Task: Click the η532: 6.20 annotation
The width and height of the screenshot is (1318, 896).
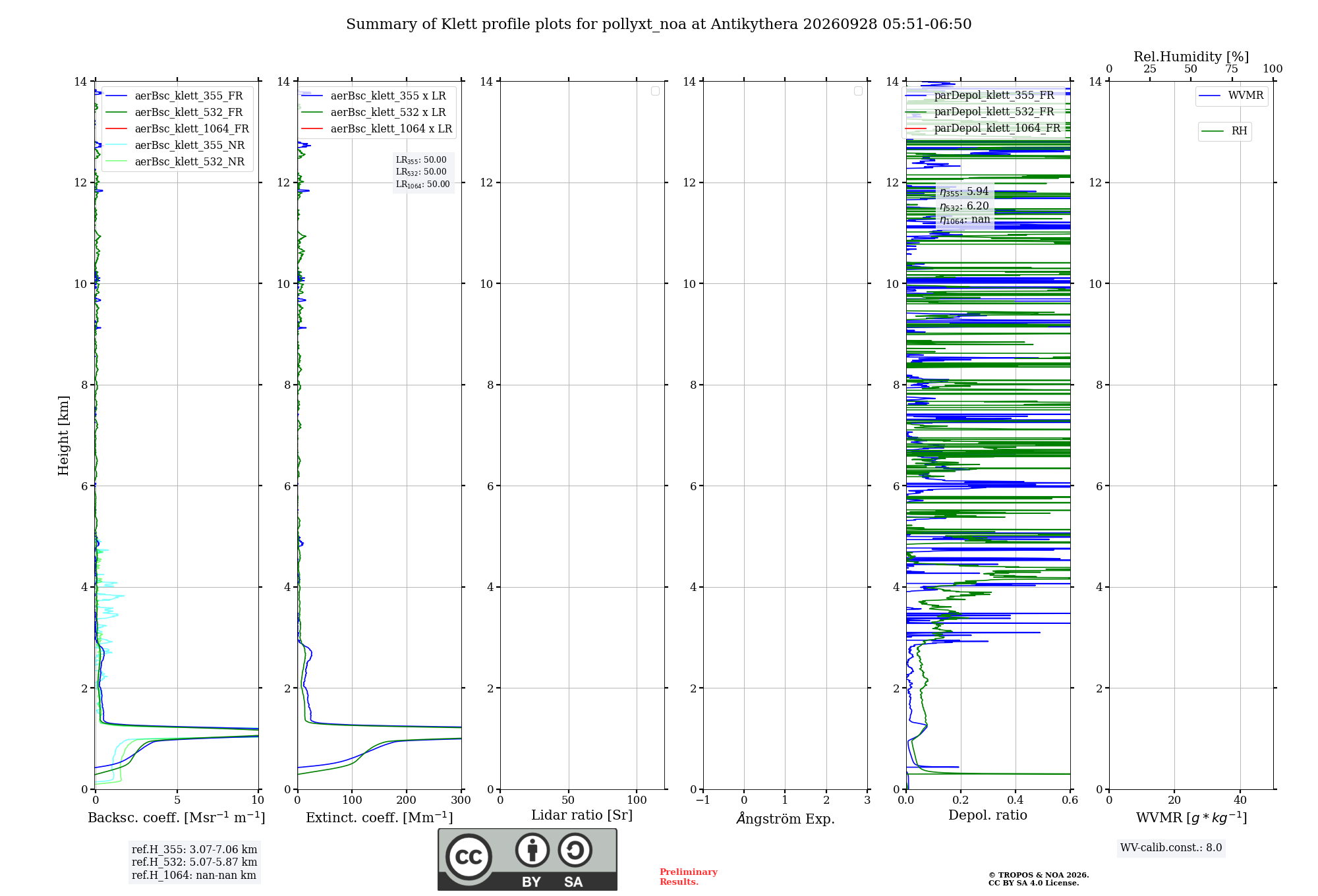Action: tap(964, 206)
